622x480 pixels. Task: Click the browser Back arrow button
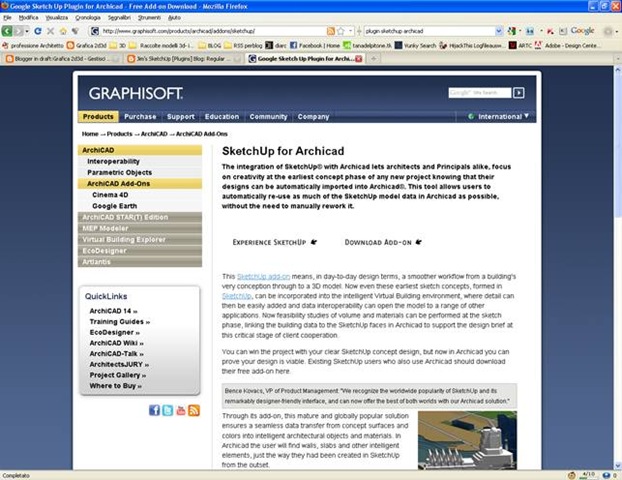point(7,31)
